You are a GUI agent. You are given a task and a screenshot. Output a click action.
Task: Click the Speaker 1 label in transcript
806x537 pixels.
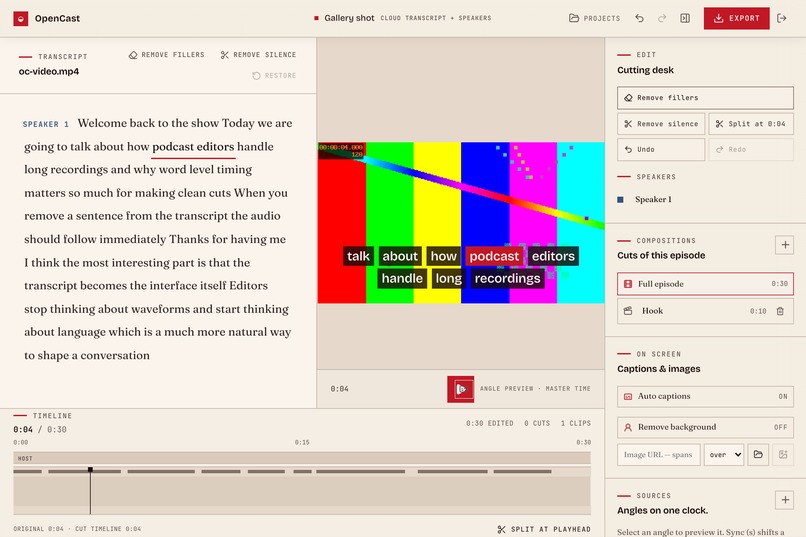pos(46,124)
